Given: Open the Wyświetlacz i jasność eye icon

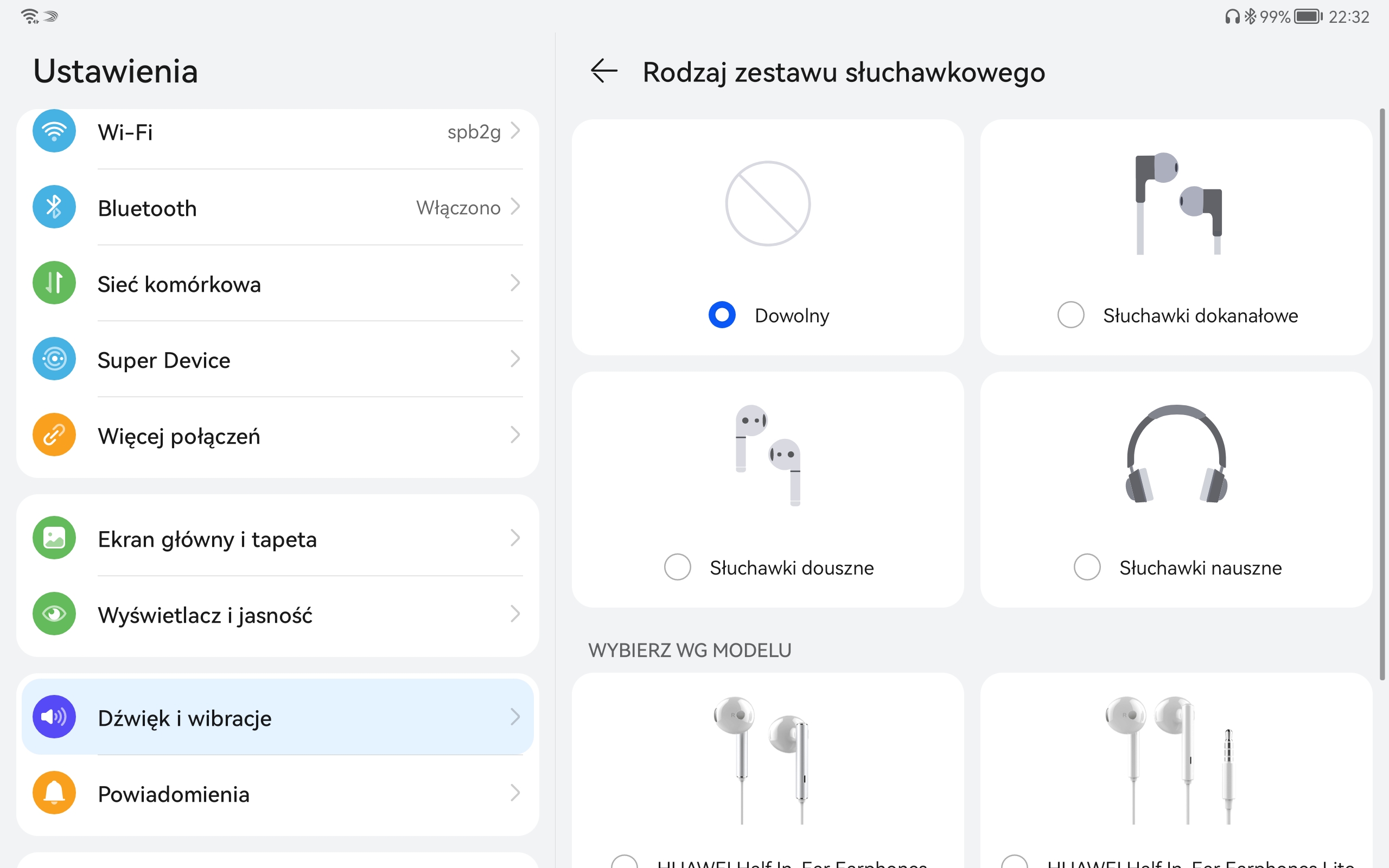Looking at the screenshot, I should tap(54, 614).
